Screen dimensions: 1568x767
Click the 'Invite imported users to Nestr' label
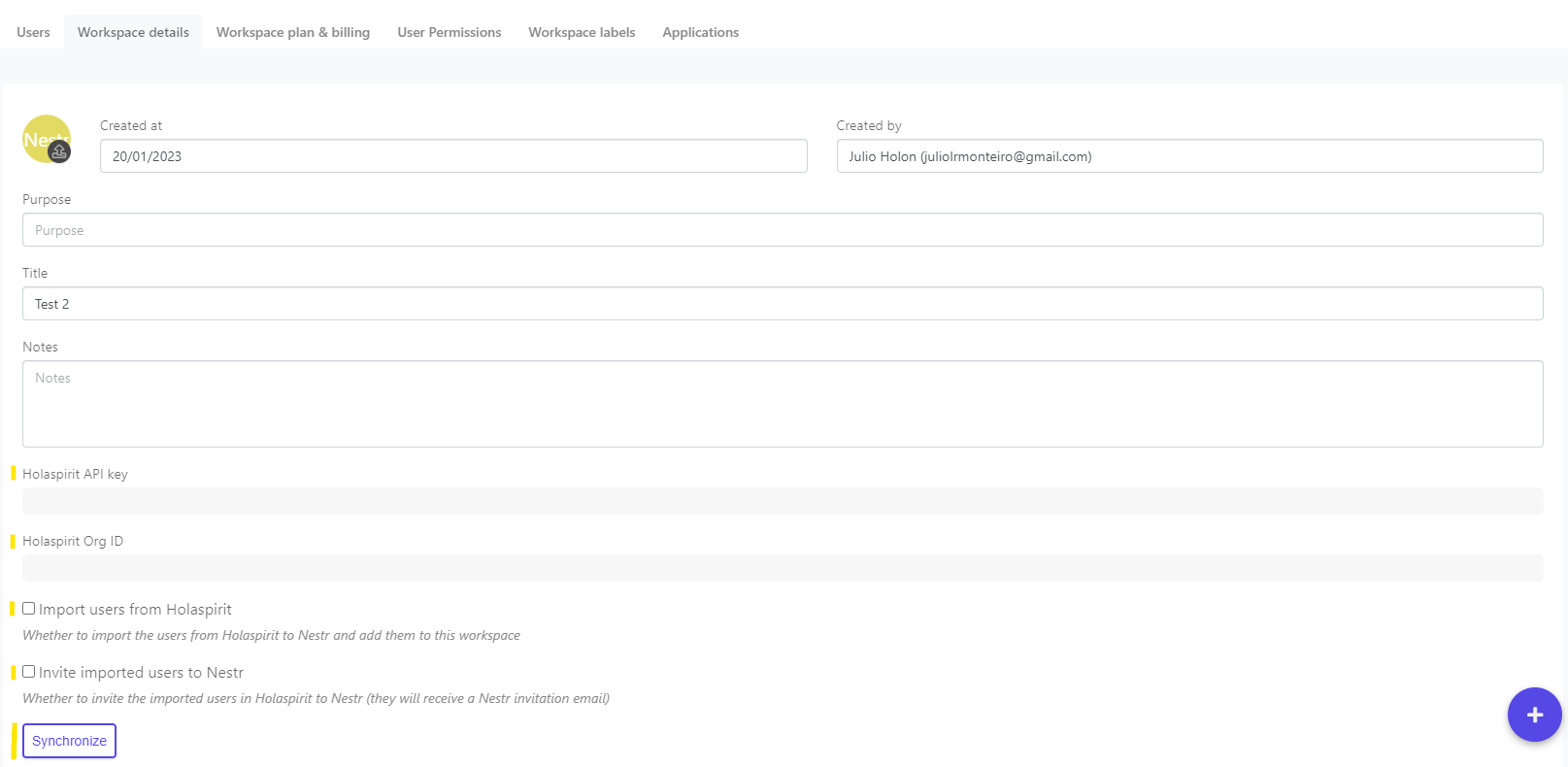(141, 673)
